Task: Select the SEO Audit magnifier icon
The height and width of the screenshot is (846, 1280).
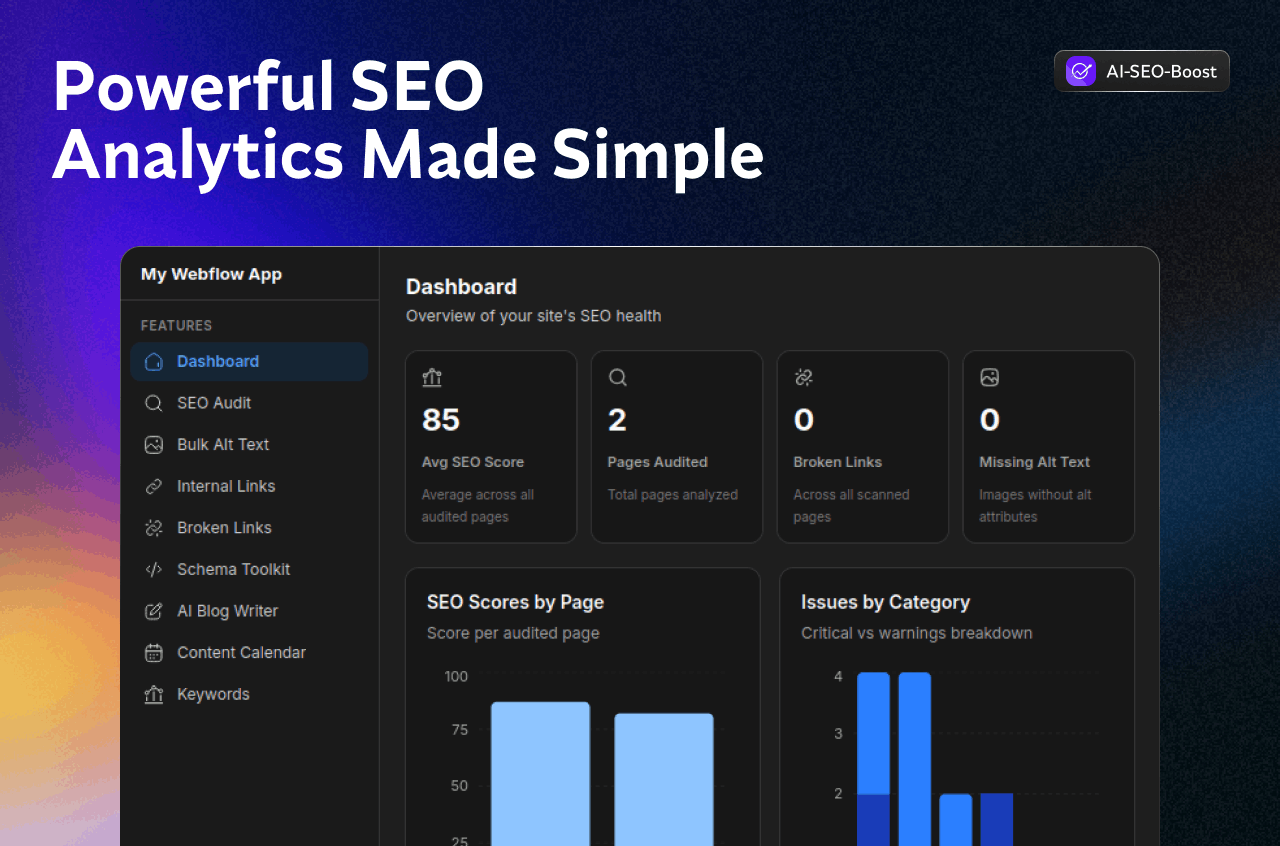Action: point(154,403)
